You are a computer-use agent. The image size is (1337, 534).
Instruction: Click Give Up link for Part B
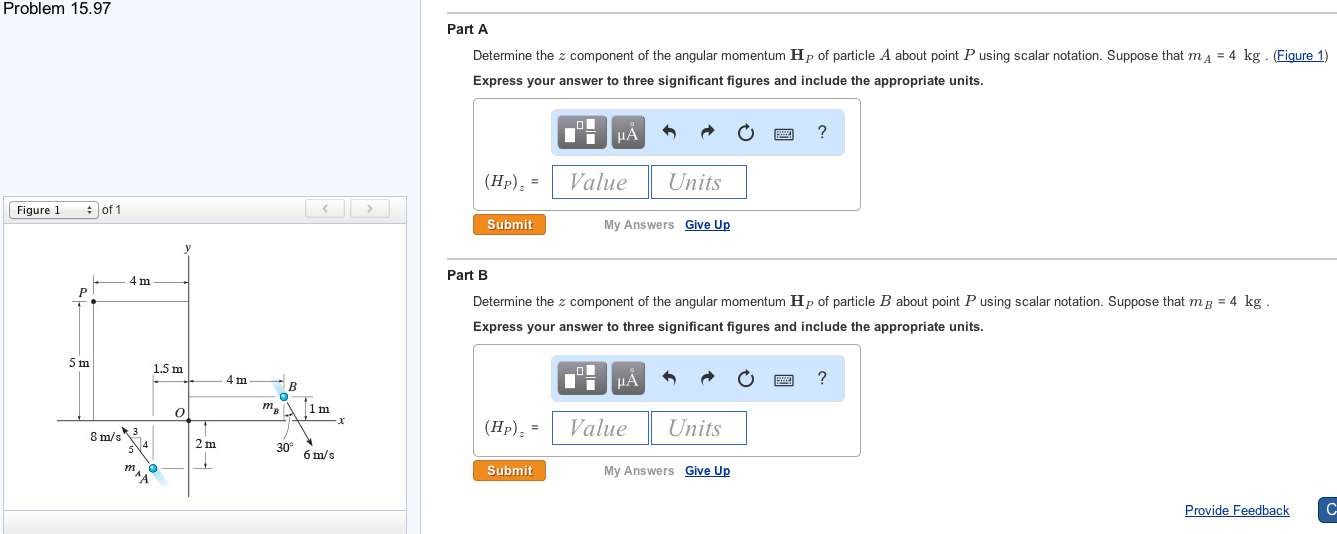coord(707,471)
